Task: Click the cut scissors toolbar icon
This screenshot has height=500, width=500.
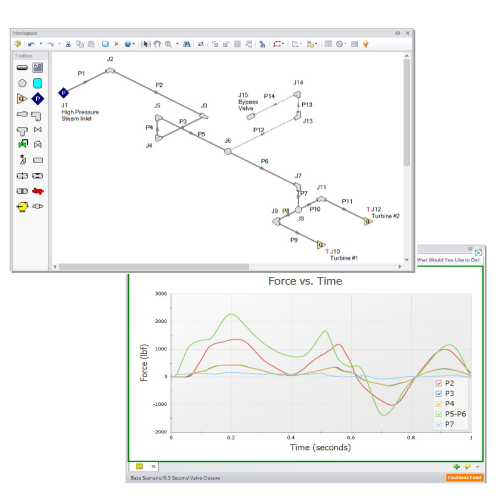Action: pyautogui.click(x=68, y=44)
